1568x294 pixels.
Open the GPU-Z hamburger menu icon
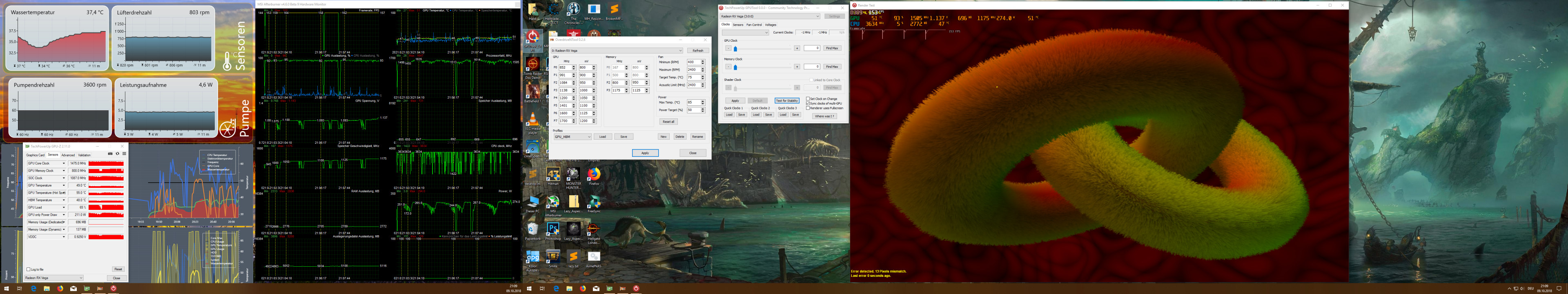(124, 154)
